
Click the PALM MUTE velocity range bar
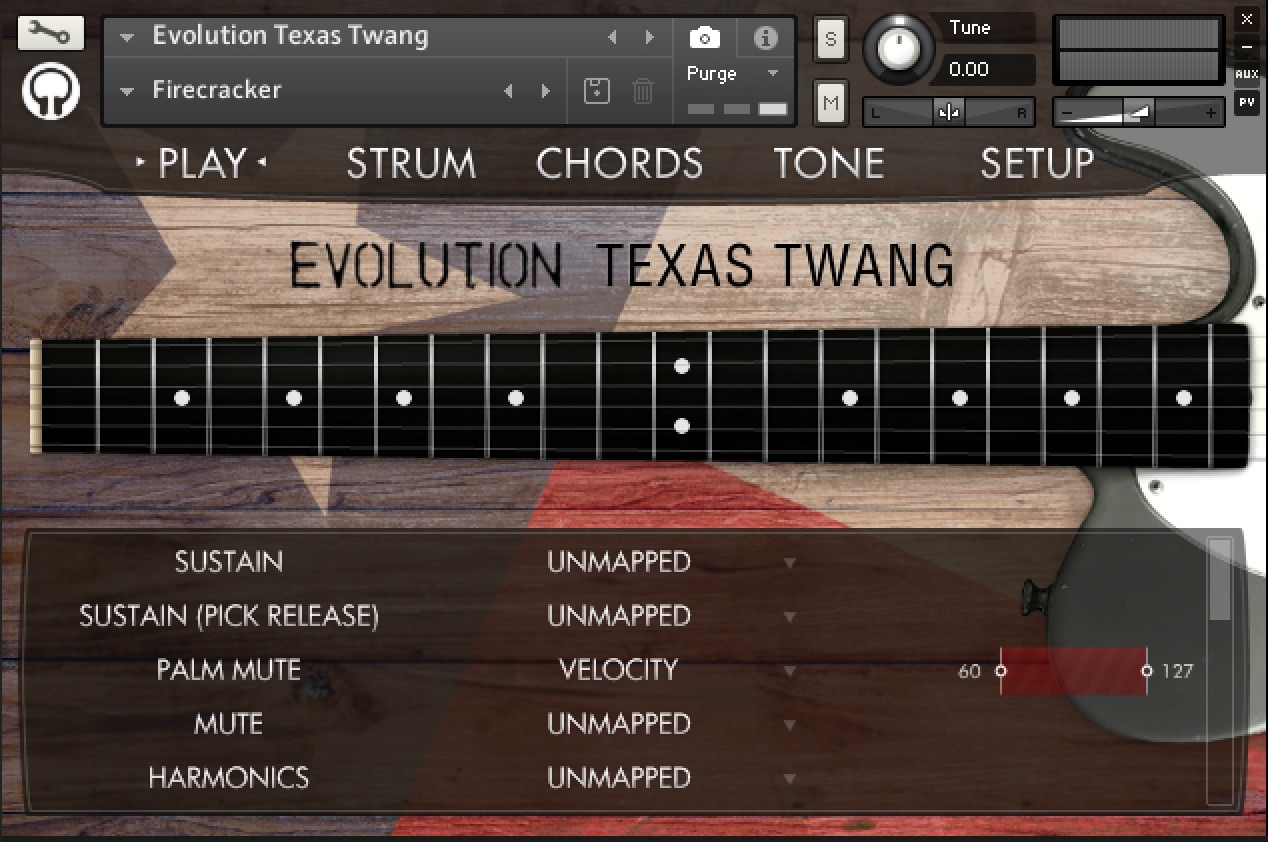click(x=1074, y=671)
